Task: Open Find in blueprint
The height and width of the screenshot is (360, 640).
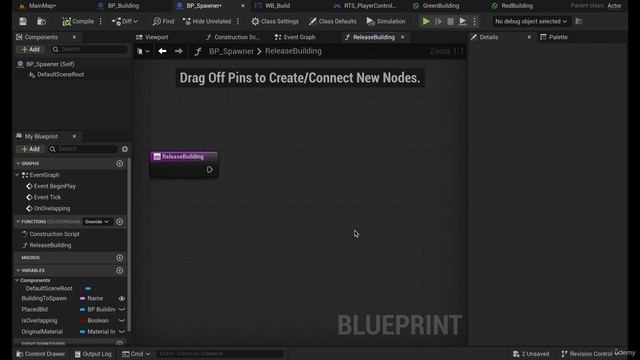Action: 163,21
